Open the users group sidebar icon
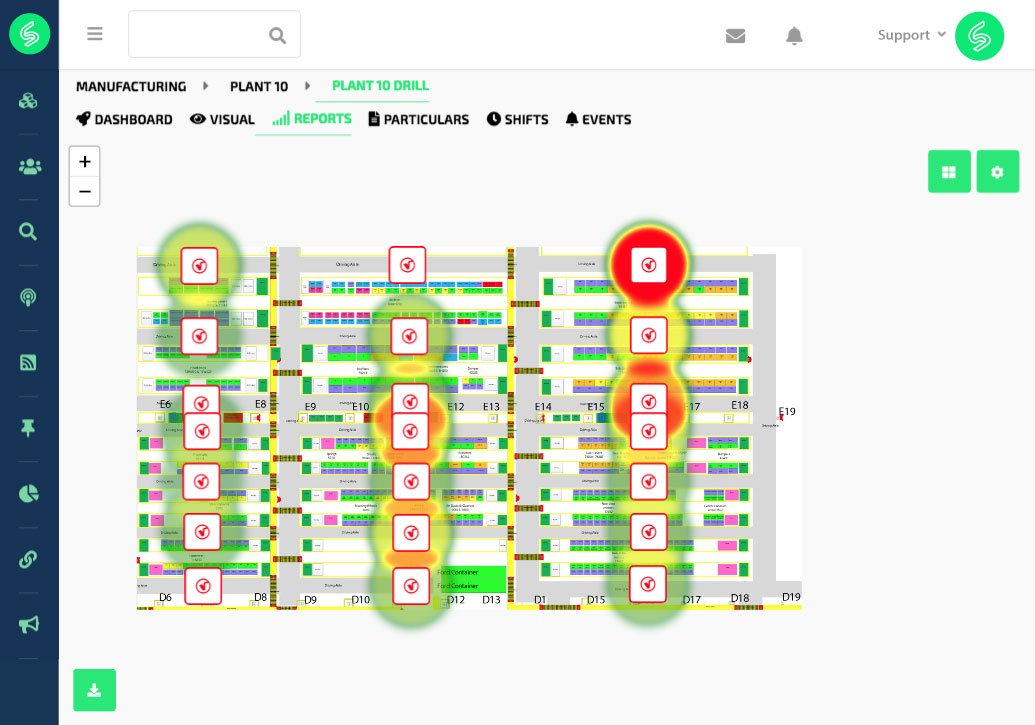The height and width of the screenshot is (725, 1035). click(29, 166)
